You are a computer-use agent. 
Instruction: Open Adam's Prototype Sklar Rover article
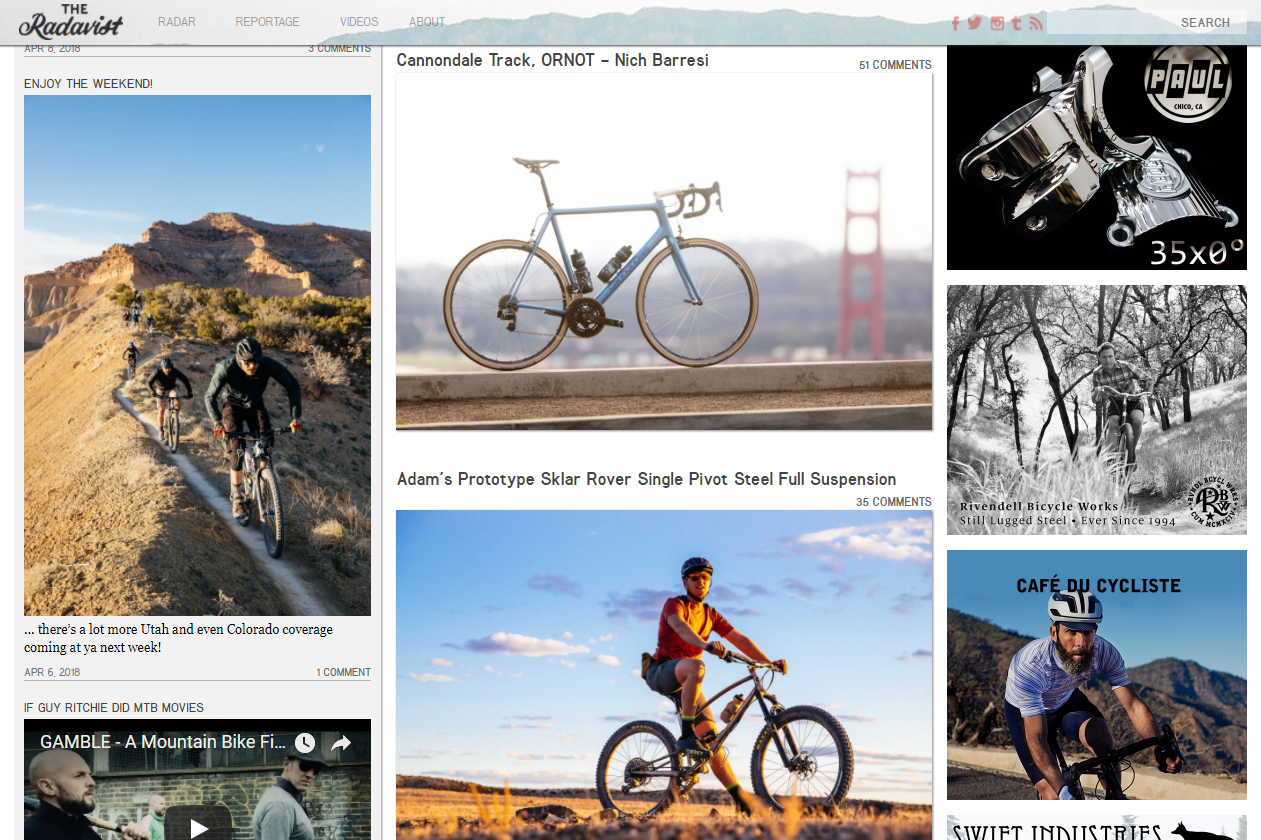(x=646, y=479)
